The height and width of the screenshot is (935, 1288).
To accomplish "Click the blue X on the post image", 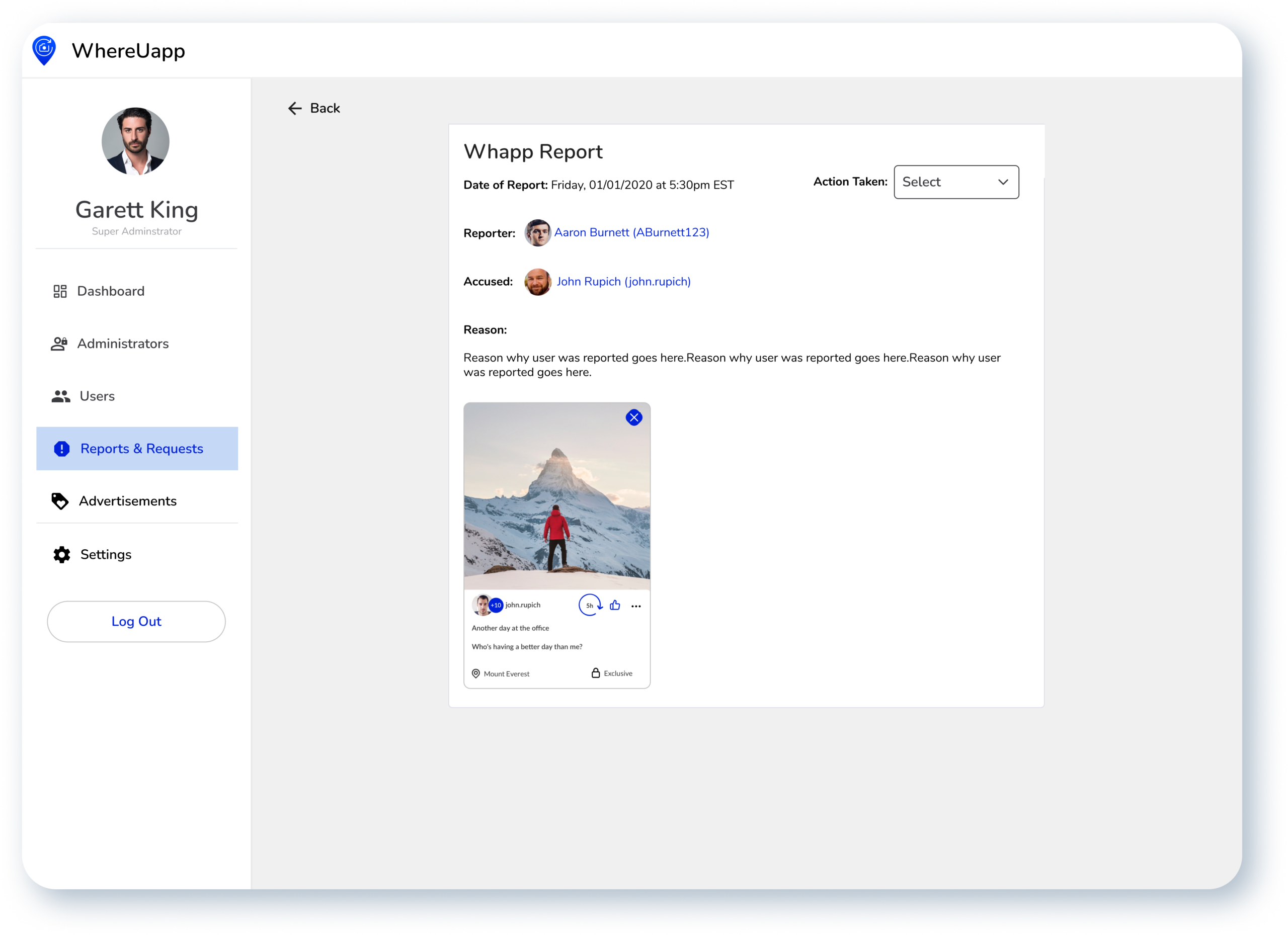I will pyautogui.click(x=634, y=418).
